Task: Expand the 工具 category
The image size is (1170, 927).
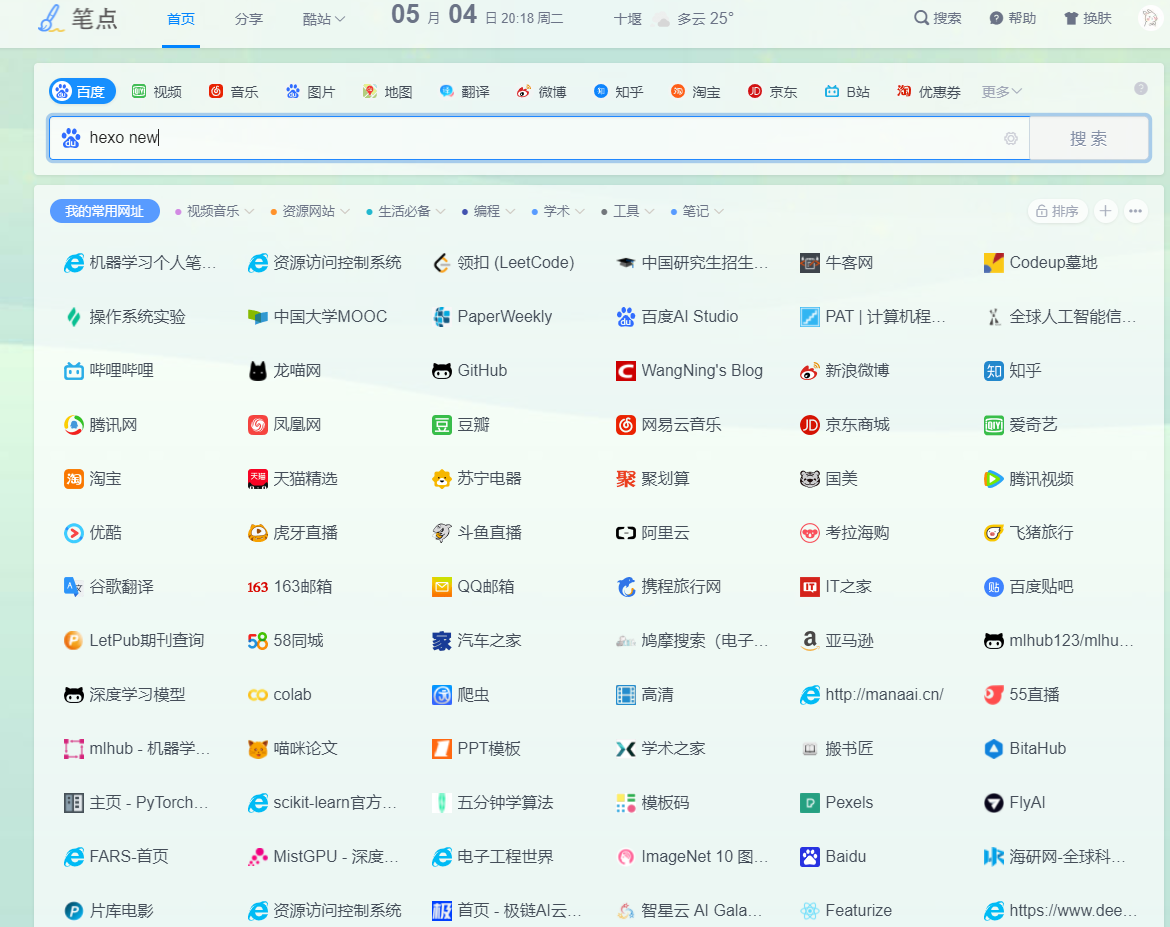Action: click(628, 211)
